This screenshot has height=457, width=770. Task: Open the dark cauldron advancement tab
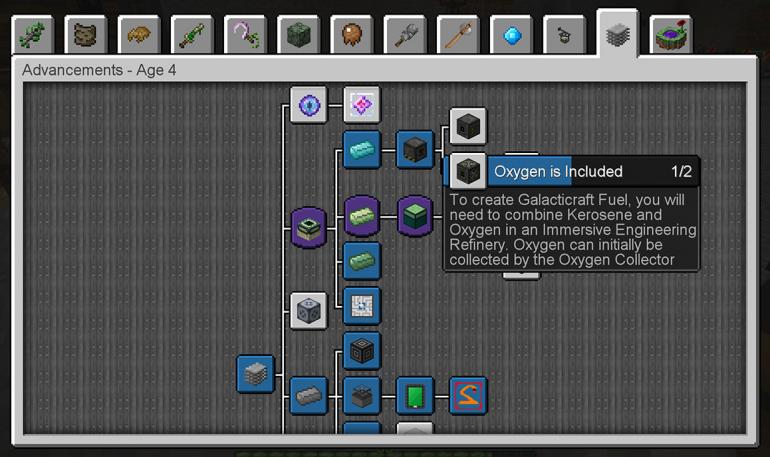tap(565, 35)
